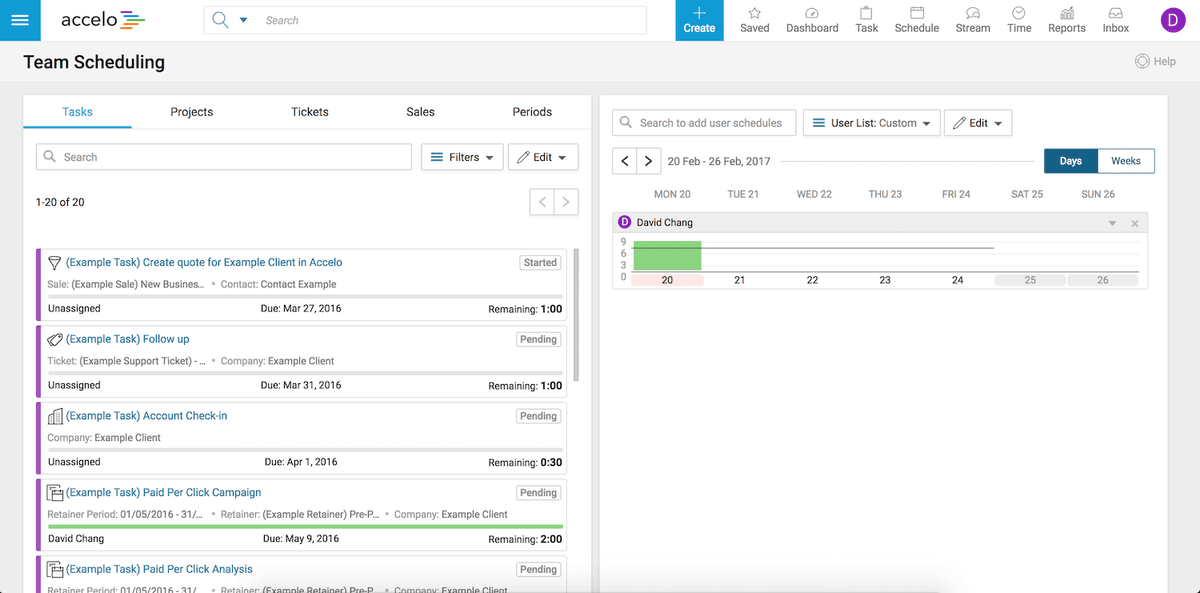The height and width of the screenshot is (593, 1200).
Task: Remove David Chang schedule with X
Action: pyautogui.click(x=1135, y=223)
